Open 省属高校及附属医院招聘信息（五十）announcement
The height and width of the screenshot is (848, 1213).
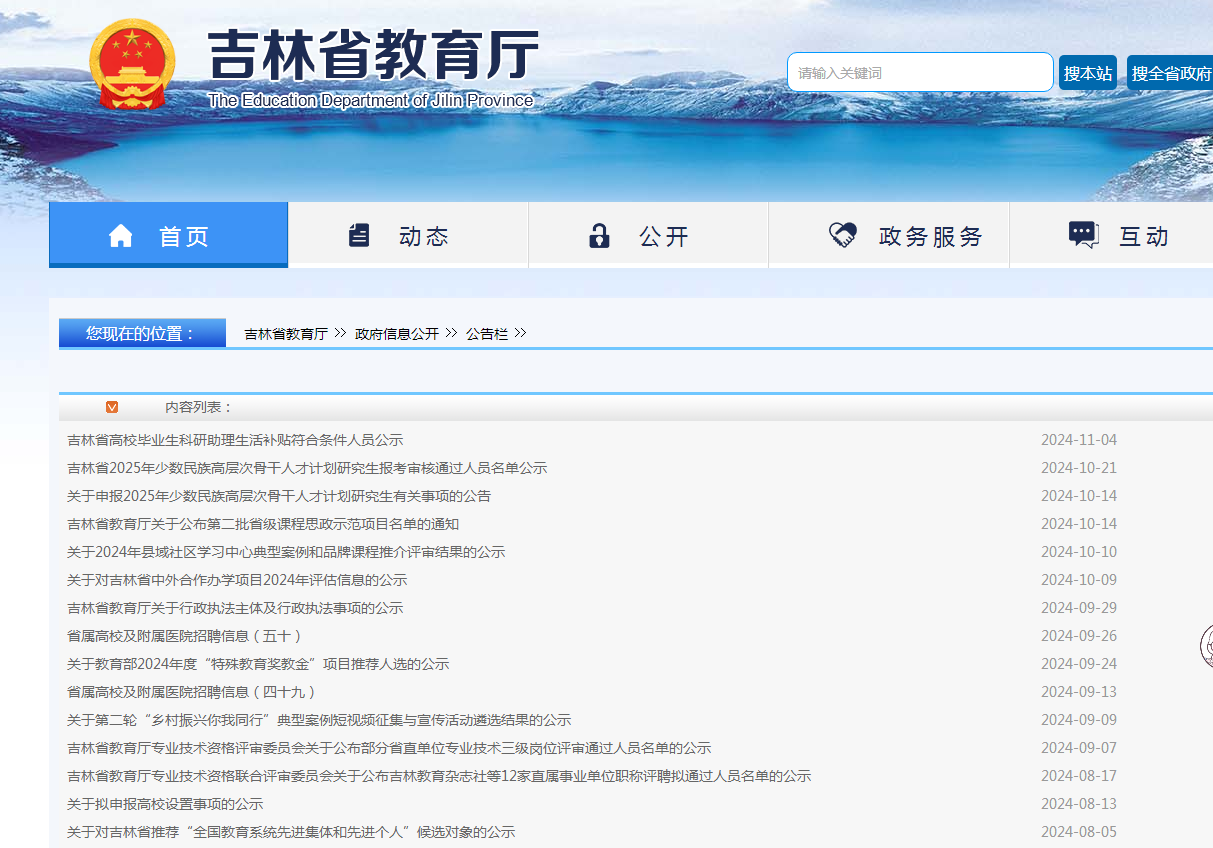click(x=186, y=635)
